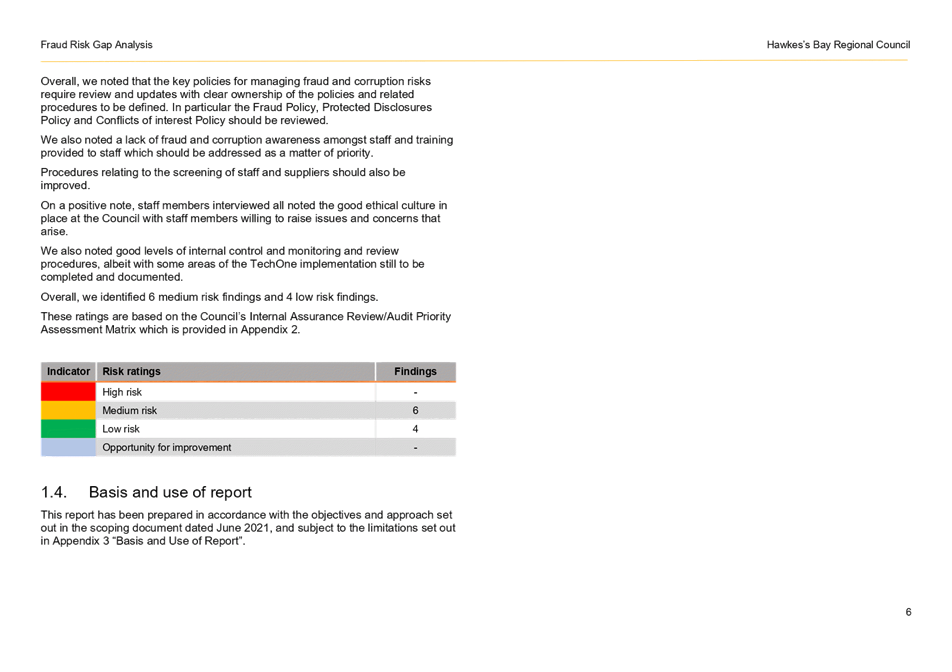Click the amber Medium risk indicator swatch
Screen dimensions: 952x672
[68, 410]
